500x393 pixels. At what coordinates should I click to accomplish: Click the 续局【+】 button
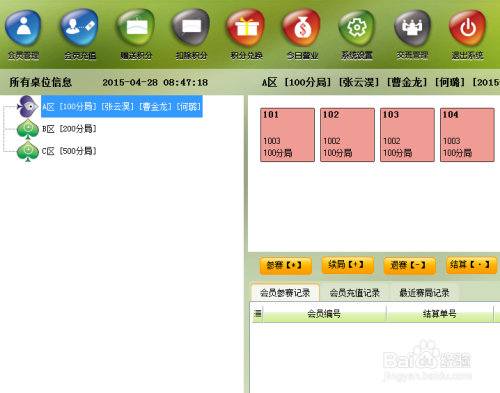(x=347, y=265)
